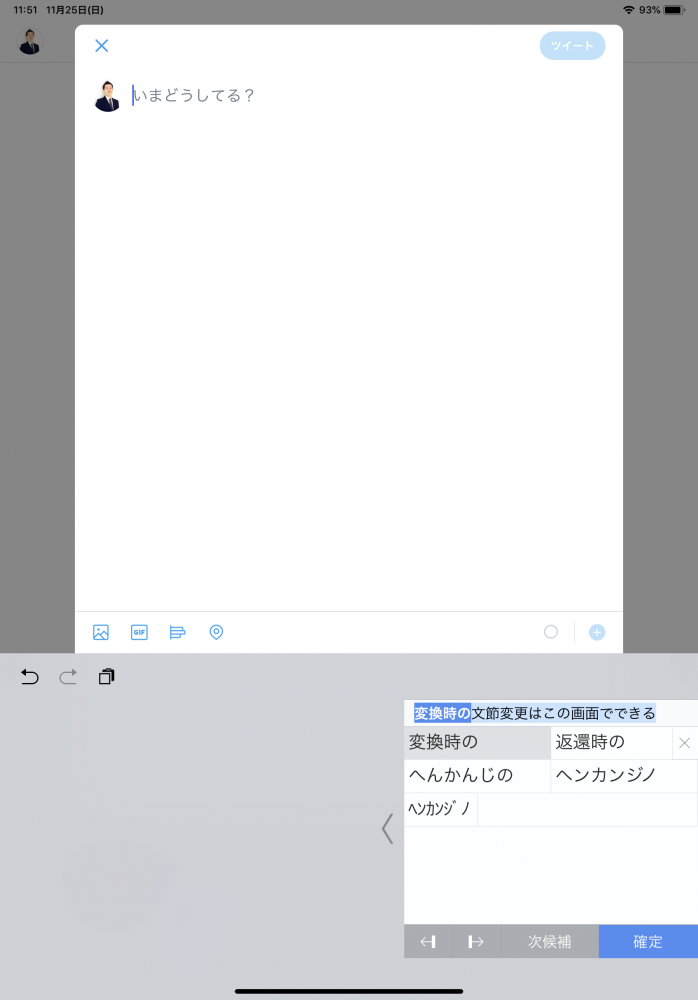Tap the undo arrow above the keyboard
Viewport: 698px width, 1000px height.
pos(30,677)
